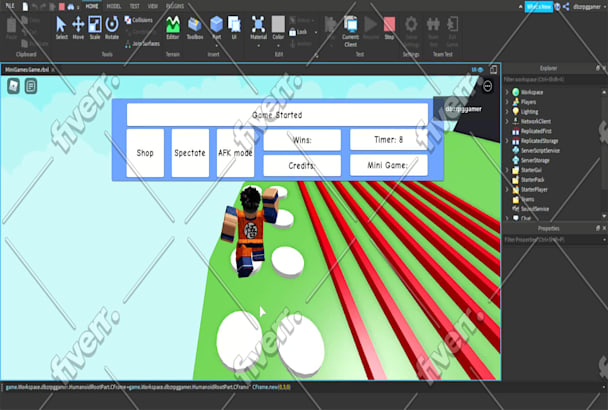Switch to the VIEW ribbon tab
608x410 pixels.
tap(153, 6)
